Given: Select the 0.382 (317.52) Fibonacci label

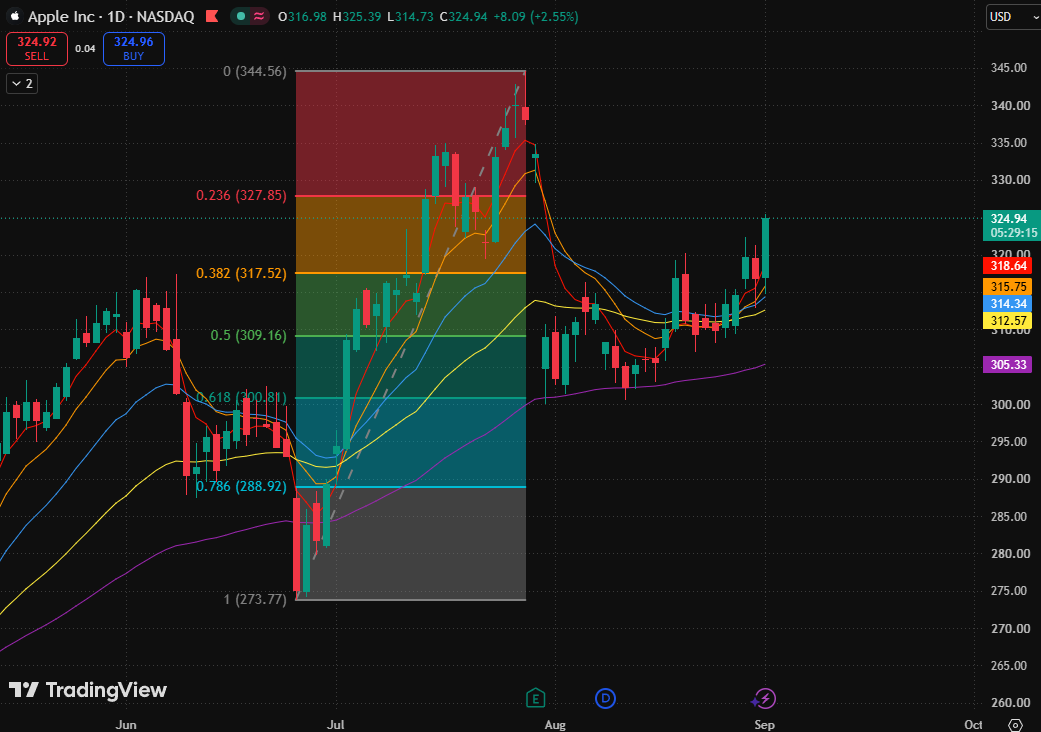Looking at the screenshot, I should (242, 273).
